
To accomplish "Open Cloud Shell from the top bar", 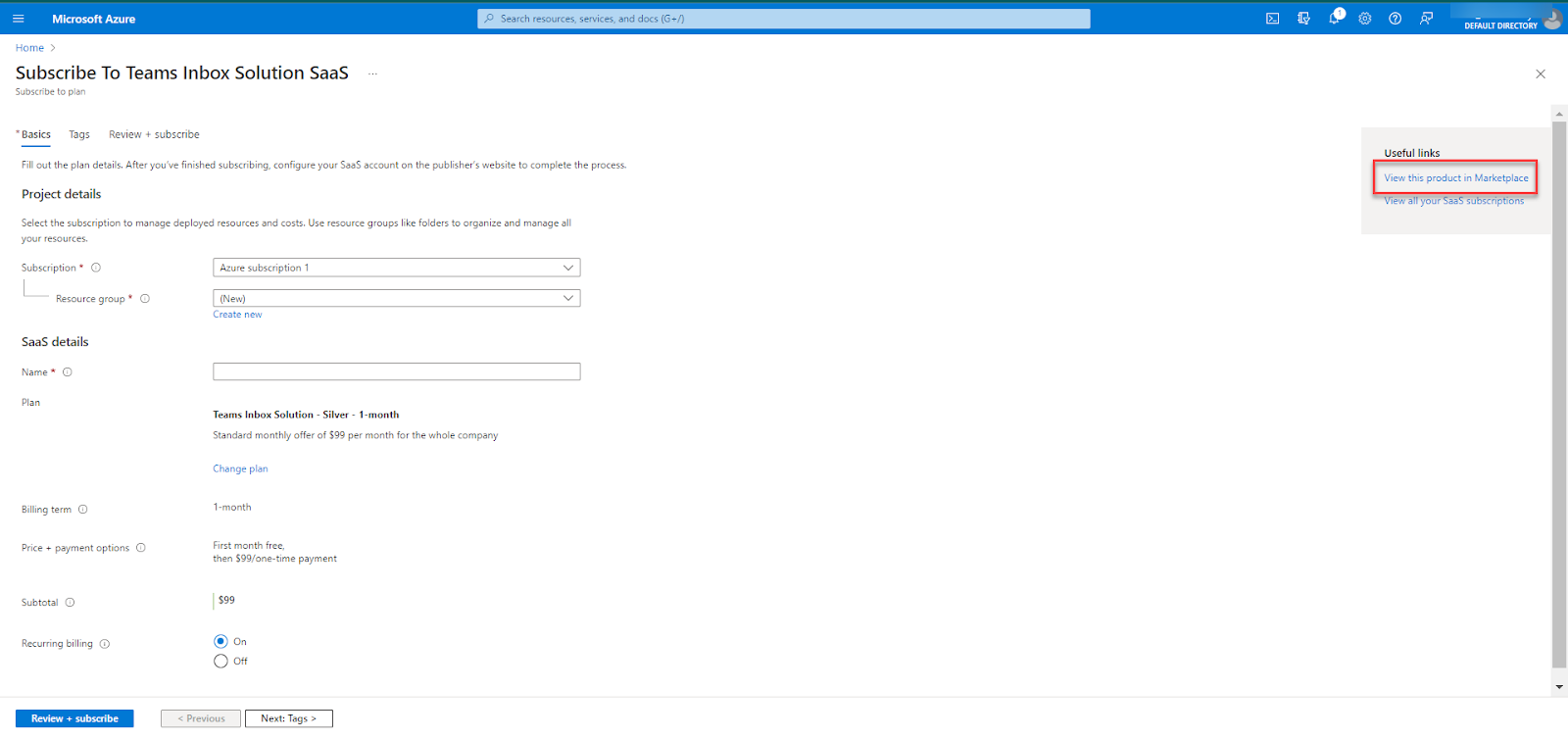I will [x=1272, y=19].
